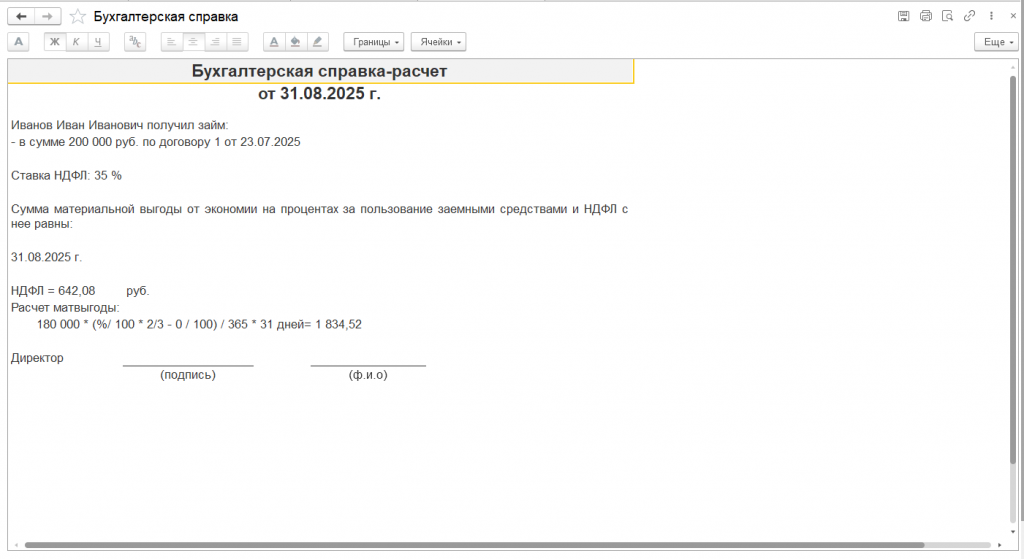Print the document with the printer icon
Image resolution: width=1024 pixels, height=559 pixels.
(x=925, y=16)
